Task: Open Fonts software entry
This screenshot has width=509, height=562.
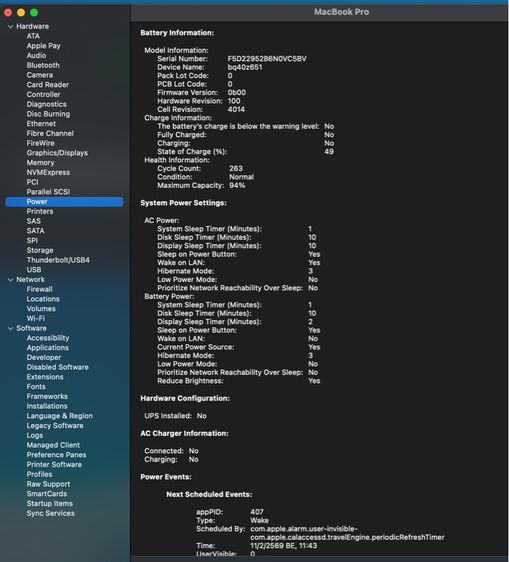Action: tap(36, 387)
